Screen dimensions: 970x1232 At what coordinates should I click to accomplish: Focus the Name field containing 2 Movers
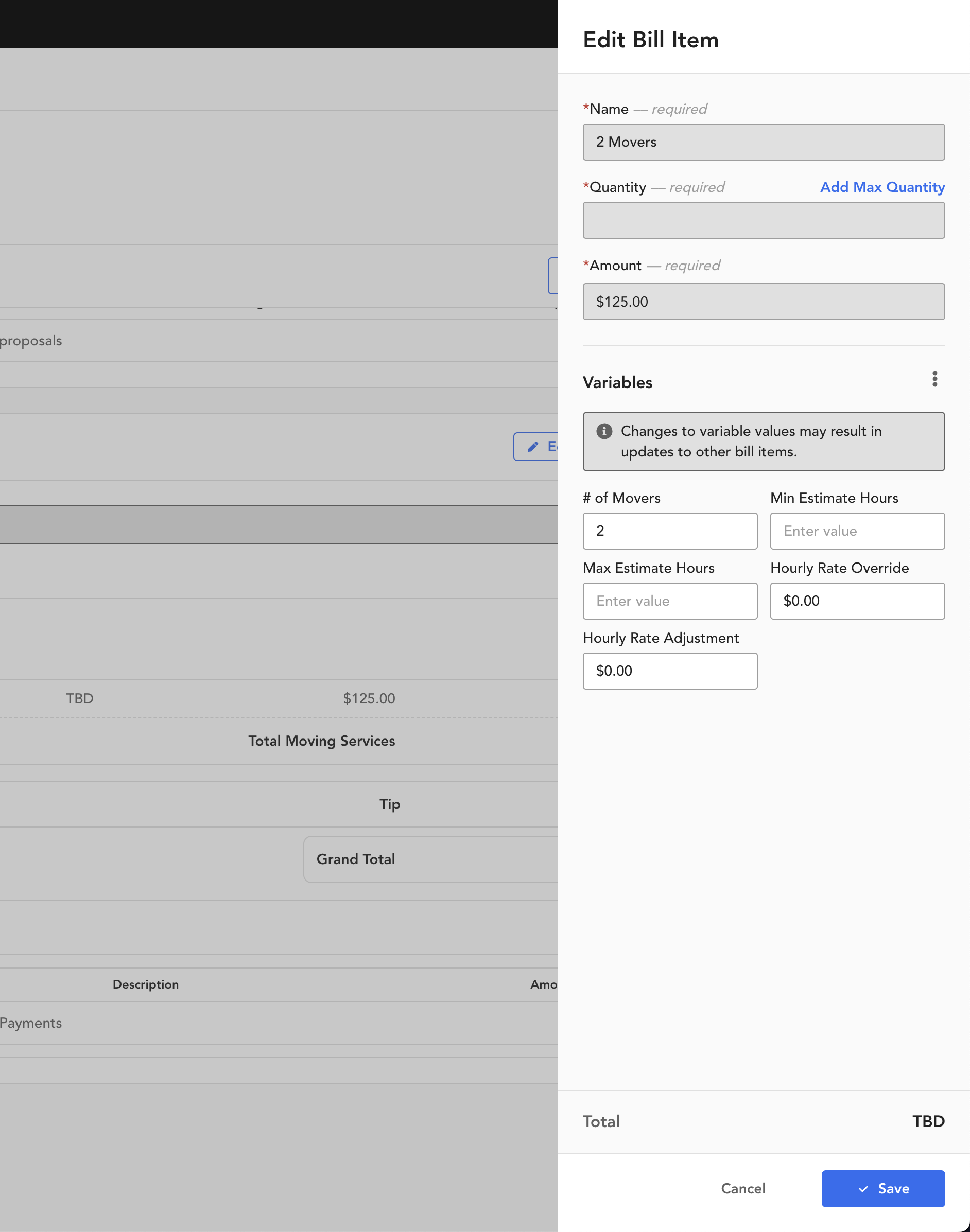(763, 142)
